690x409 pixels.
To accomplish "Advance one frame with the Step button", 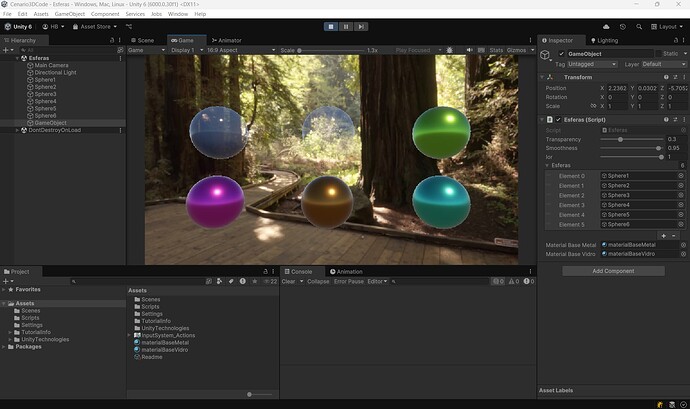I will [361, 27].
